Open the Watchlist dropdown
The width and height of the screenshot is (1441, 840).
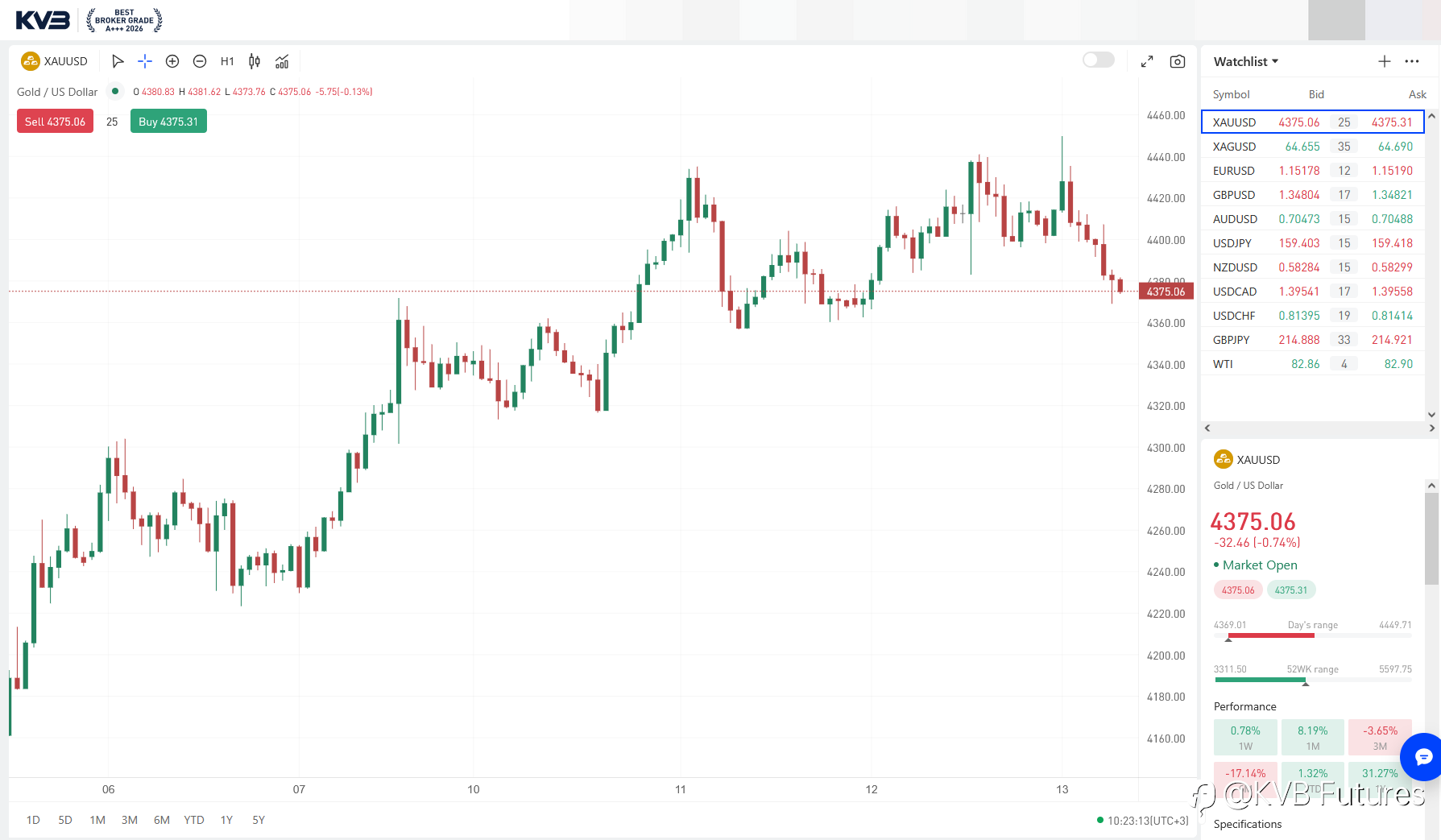point(1246,61)
